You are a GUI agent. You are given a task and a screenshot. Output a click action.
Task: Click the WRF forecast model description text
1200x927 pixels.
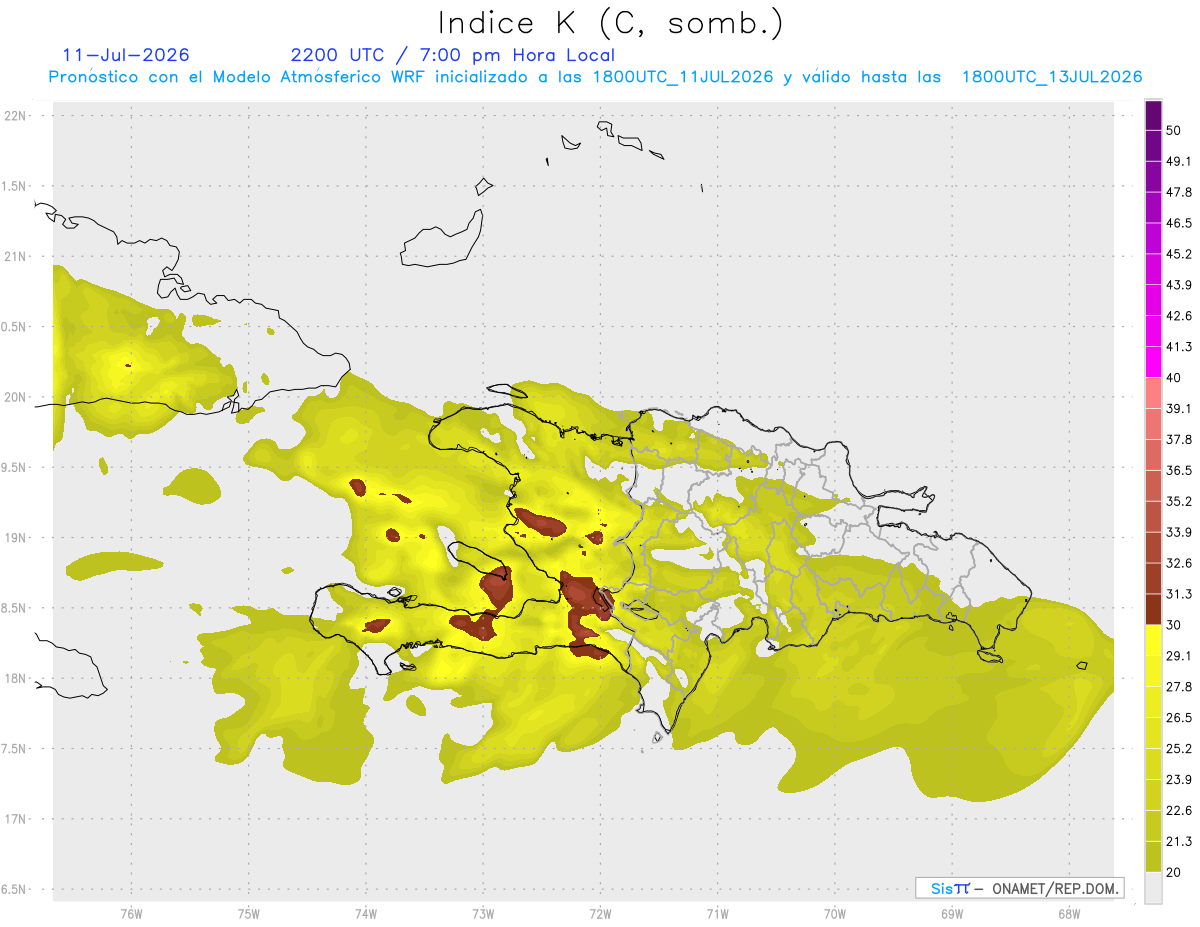click(x=596, y=77)
